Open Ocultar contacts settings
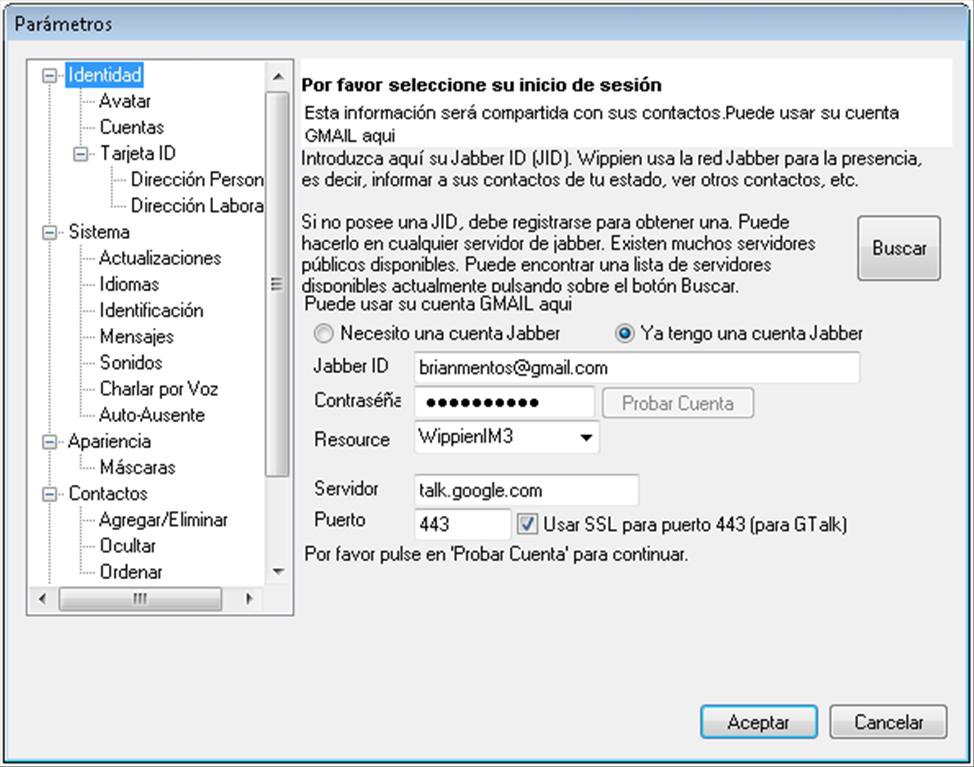The height and width of the screenshot is (767, 974). coord(128,546)
